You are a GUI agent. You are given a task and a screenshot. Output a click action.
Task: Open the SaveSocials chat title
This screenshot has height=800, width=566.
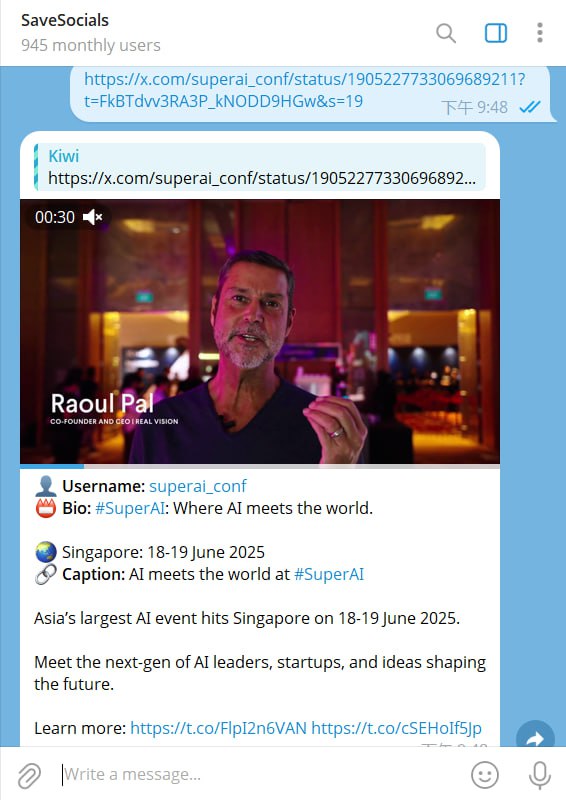click(x=65, y=20)
